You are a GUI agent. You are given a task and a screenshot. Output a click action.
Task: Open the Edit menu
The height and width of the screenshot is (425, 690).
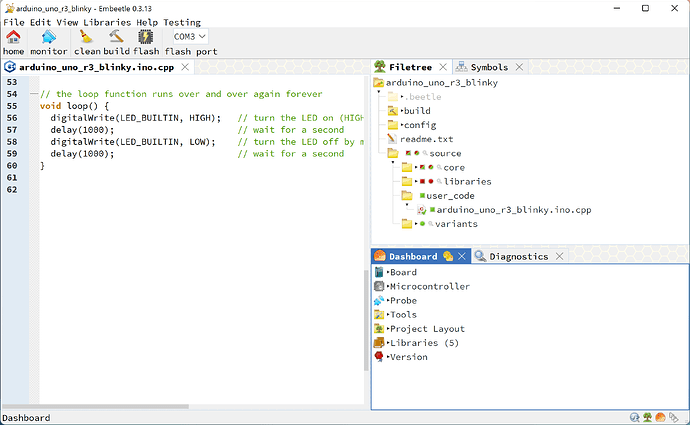click(x=40, y=22)
